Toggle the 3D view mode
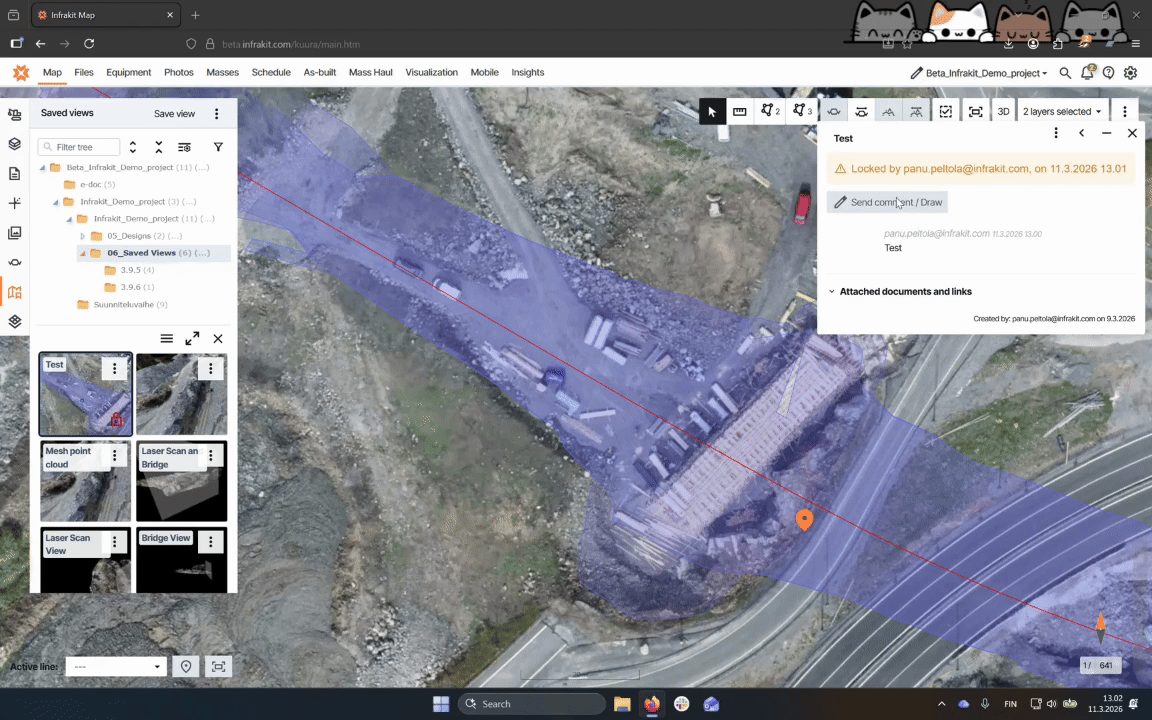 pyautogui.click(x=1003, y=112)
